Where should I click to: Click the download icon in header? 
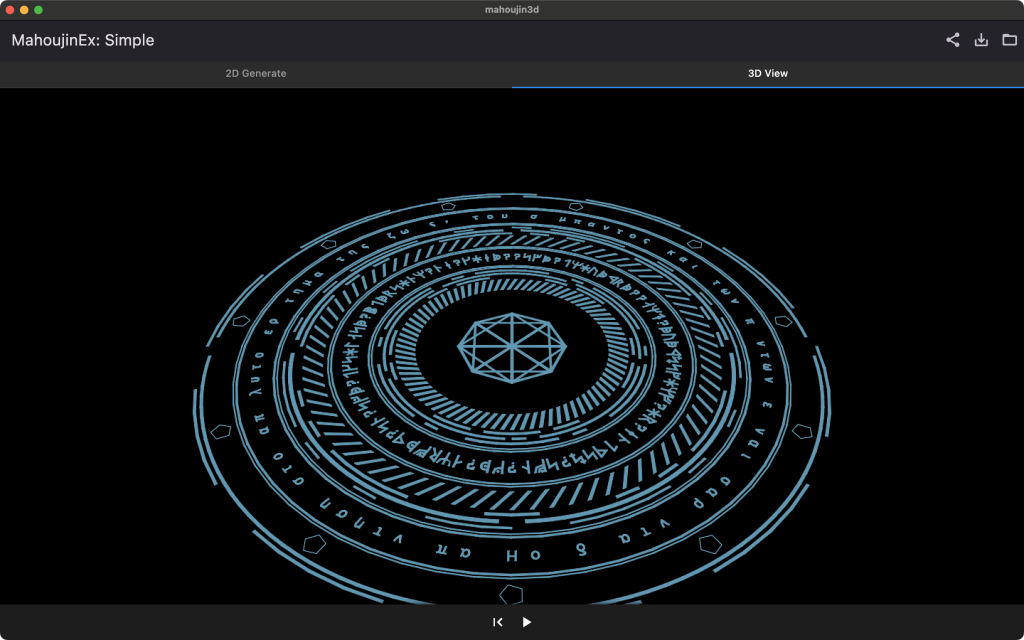coord(981,40)
